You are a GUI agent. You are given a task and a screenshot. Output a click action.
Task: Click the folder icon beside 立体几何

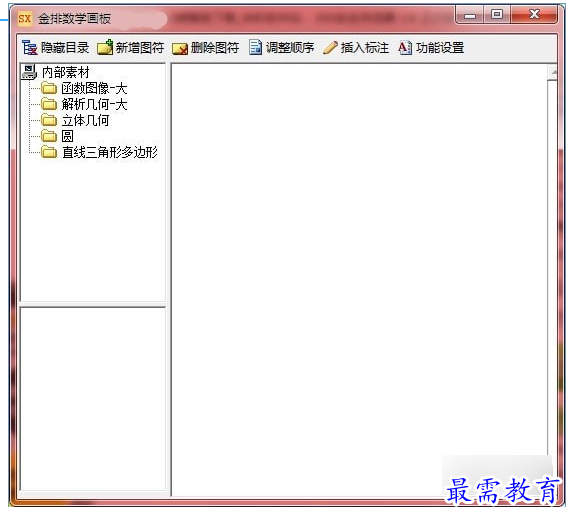(49, 120)
